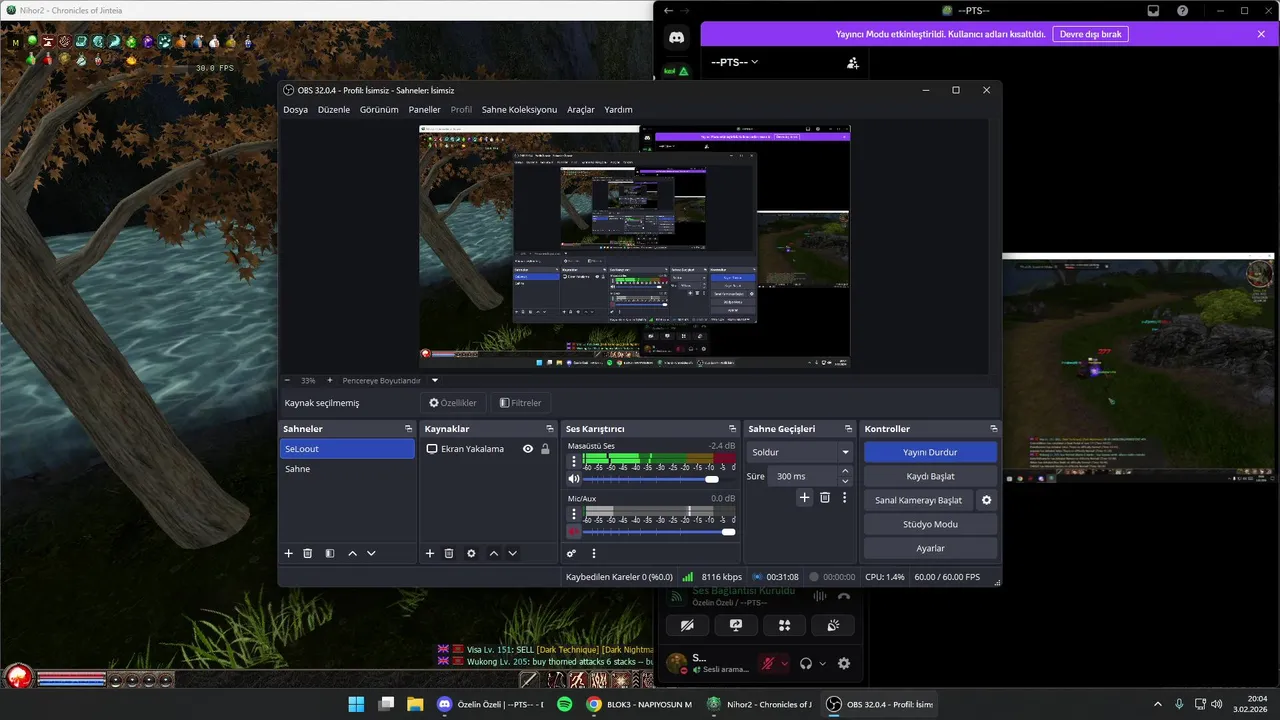This screenshot has width=1280, height=720.
Task: Add a new source in Kaynaklar panel
Action: tap(430, 553)
